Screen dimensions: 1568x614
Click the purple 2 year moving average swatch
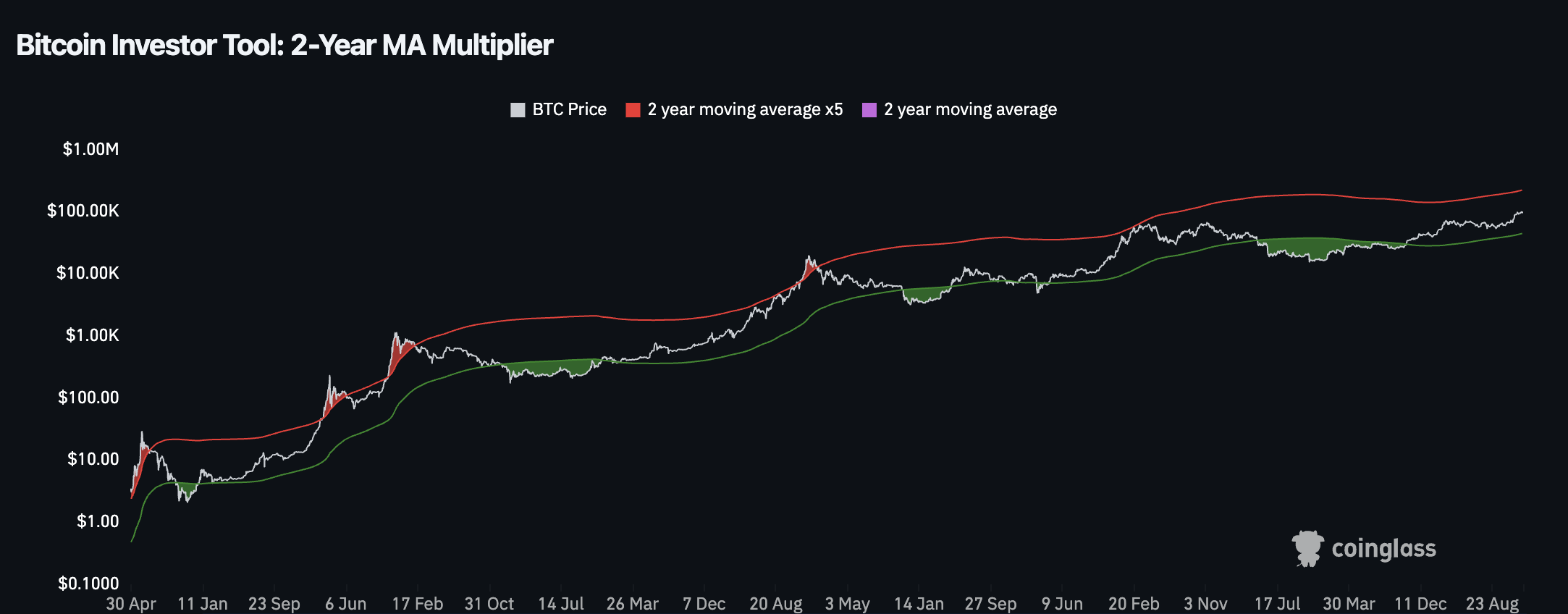(x=869, y=110)
